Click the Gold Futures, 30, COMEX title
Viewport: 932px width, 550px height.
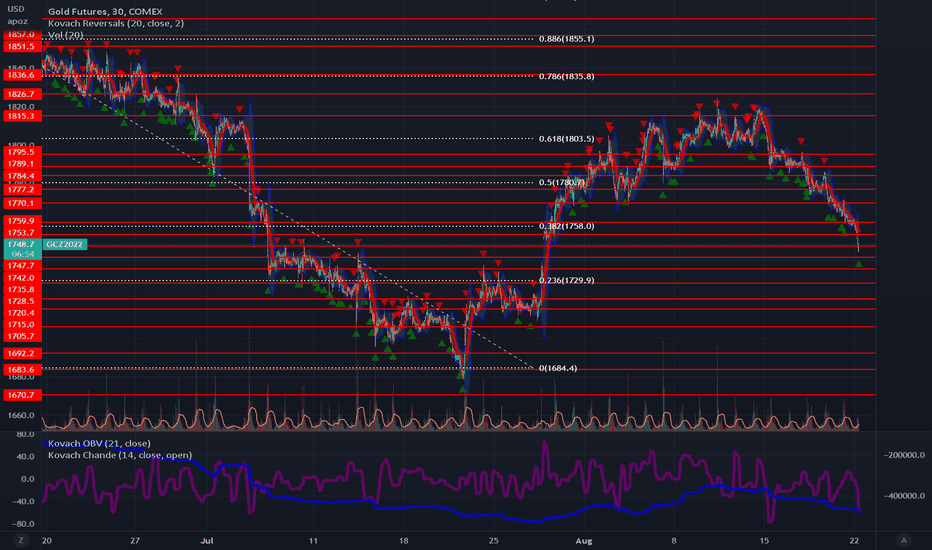tap(105, 11)
